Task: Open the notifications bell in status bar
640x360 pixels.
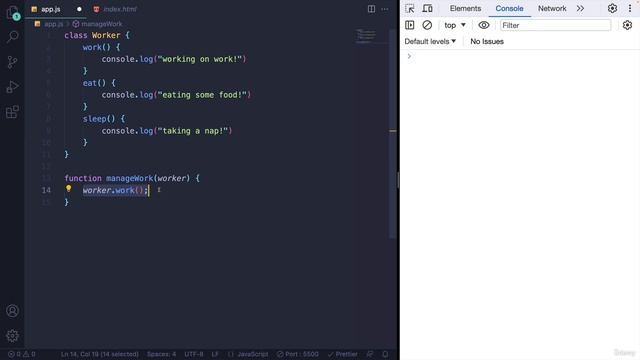Action: [385, 354]
